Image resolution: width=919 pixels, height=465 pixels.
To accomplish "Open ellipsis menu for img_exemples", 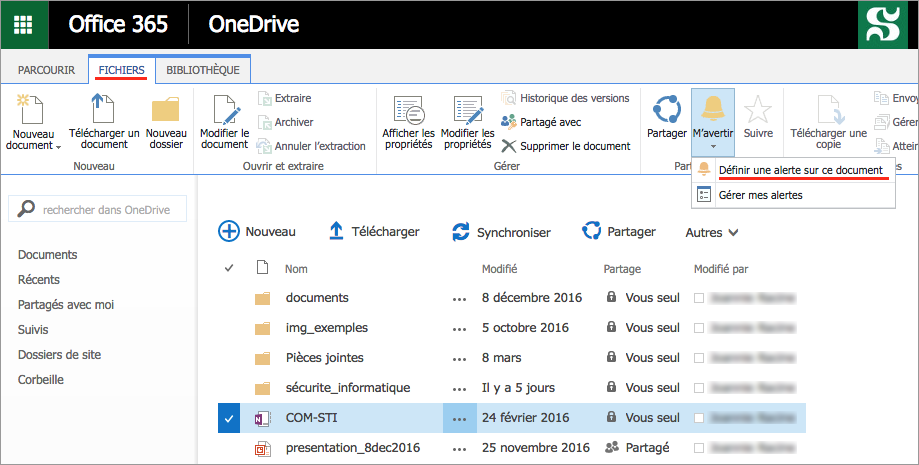I will coord(460,329).
